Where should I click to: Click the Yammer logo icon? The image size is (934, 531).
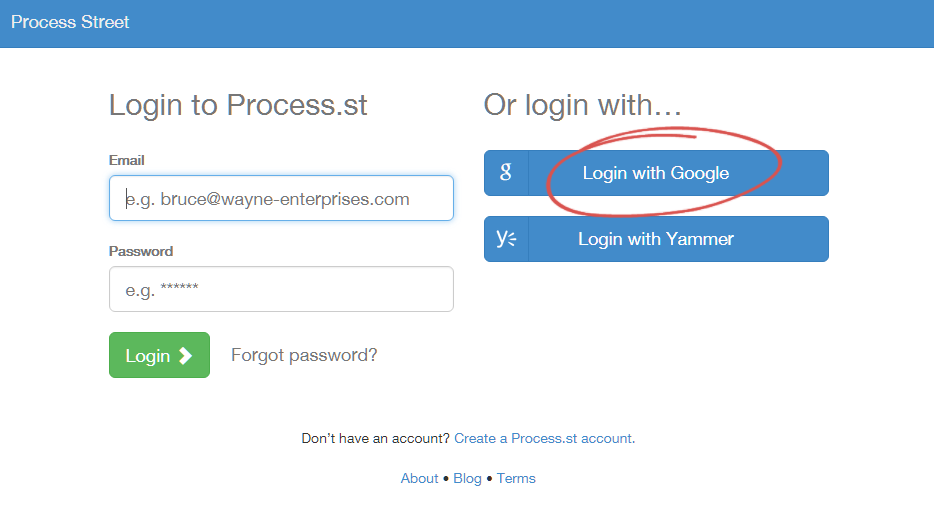pyautogui.click(x=506, y=239)
